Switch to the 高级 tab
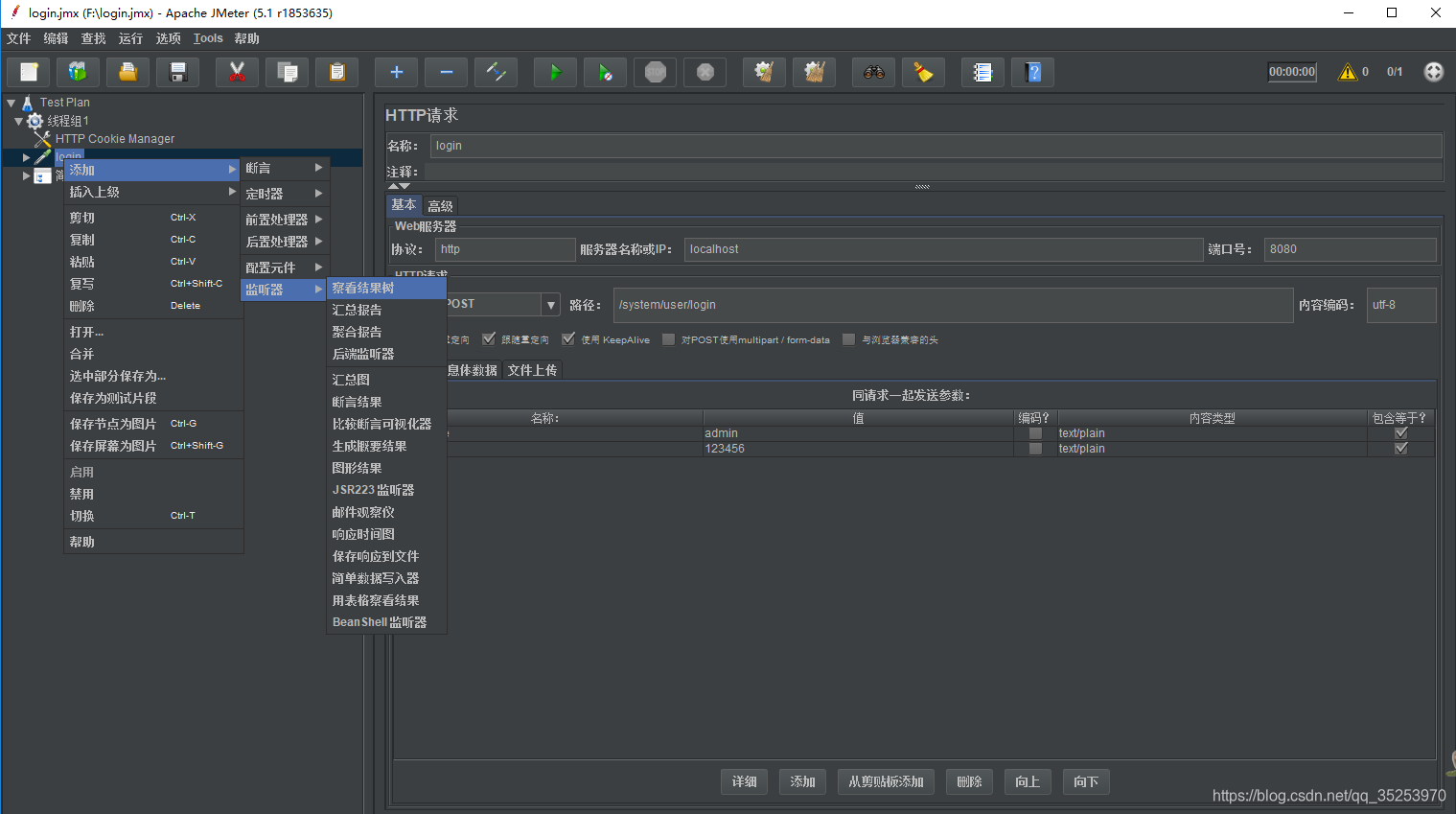The image size is (1456, 814). (x=440, y=206)
